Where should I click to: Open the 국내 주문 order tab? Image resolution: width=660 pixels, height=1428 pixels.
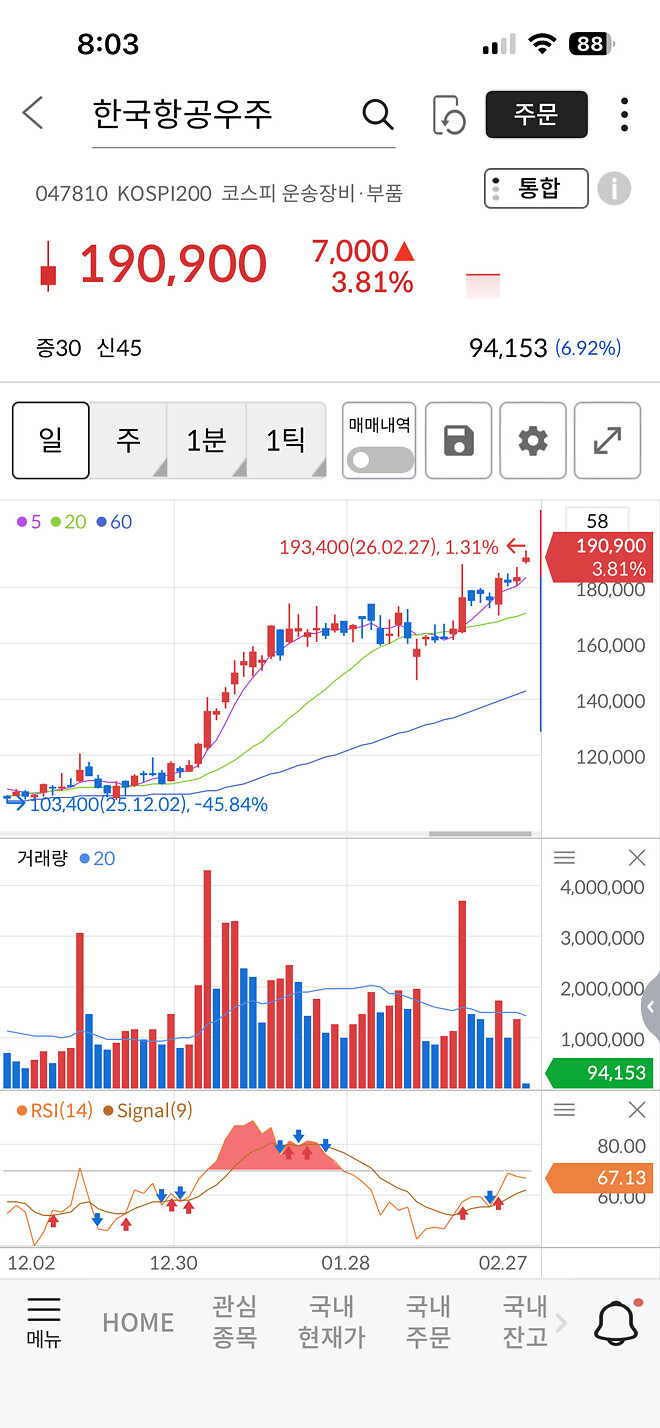pos(429,1322)
